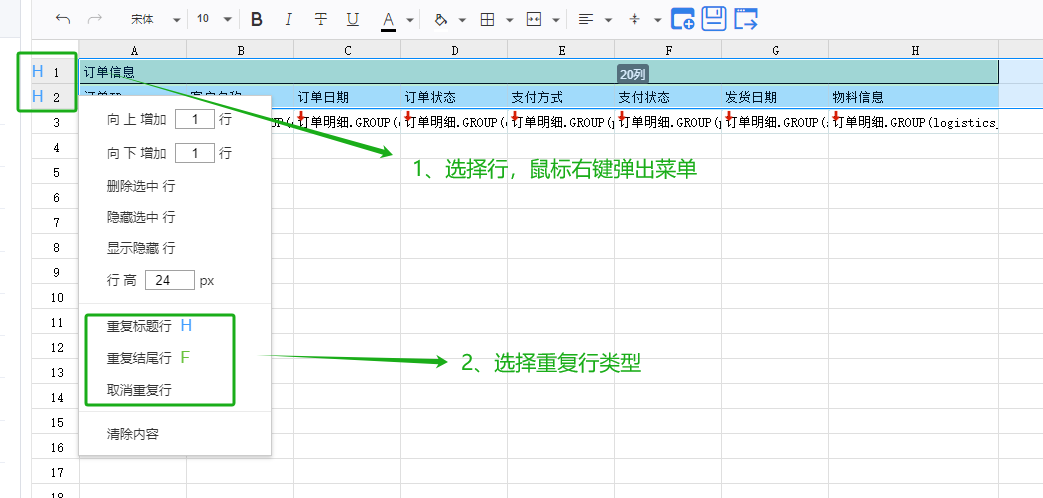This screenshot has width=1043, height=498.
Task: Click the 向下增加 row count input
Action: click(195, 154)
